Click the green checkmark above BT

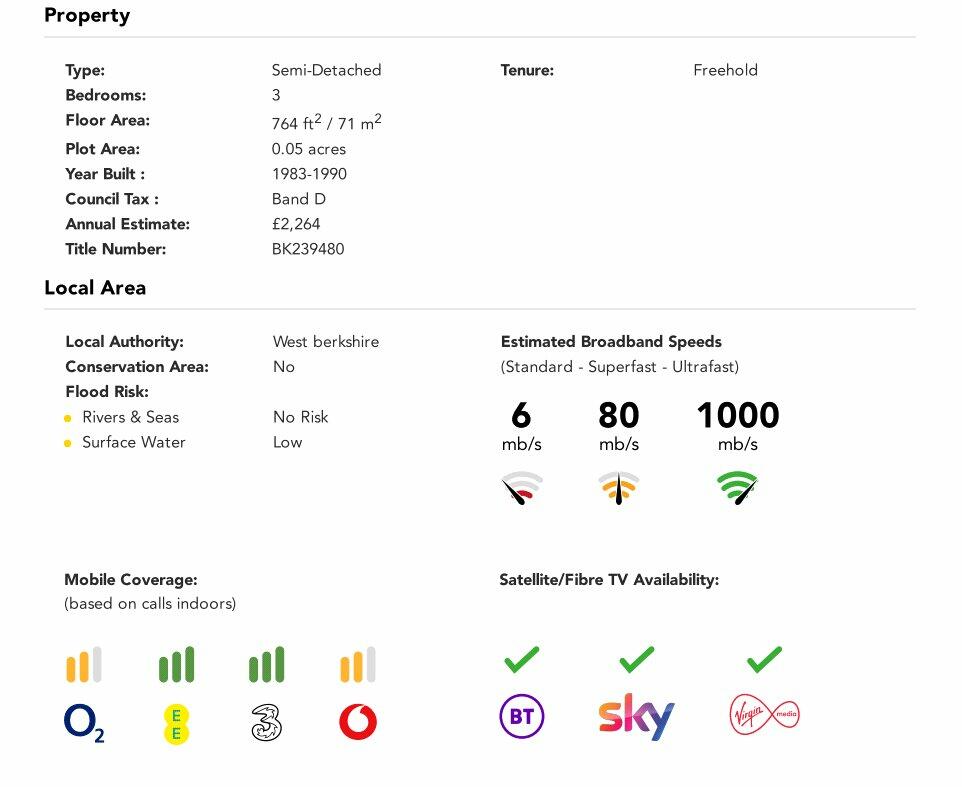coord(521,659)
